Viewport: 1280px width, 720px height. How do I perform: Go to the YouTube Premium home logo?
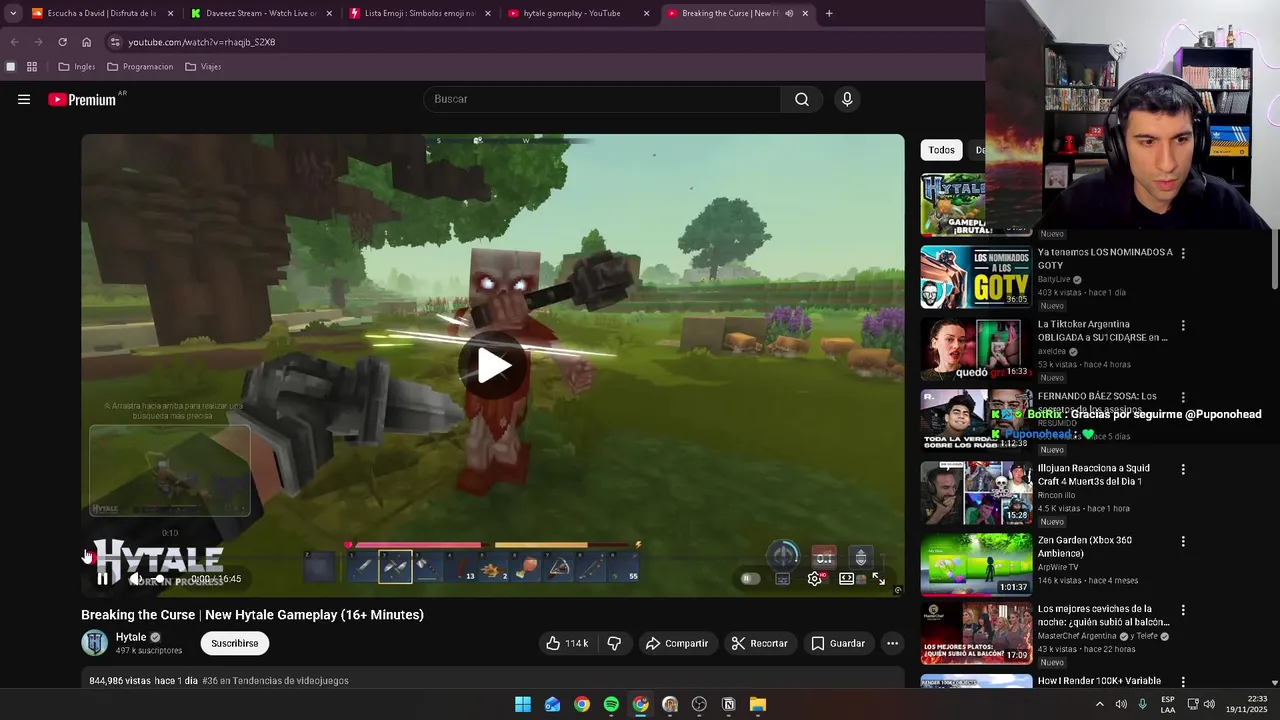click(82, 99)
